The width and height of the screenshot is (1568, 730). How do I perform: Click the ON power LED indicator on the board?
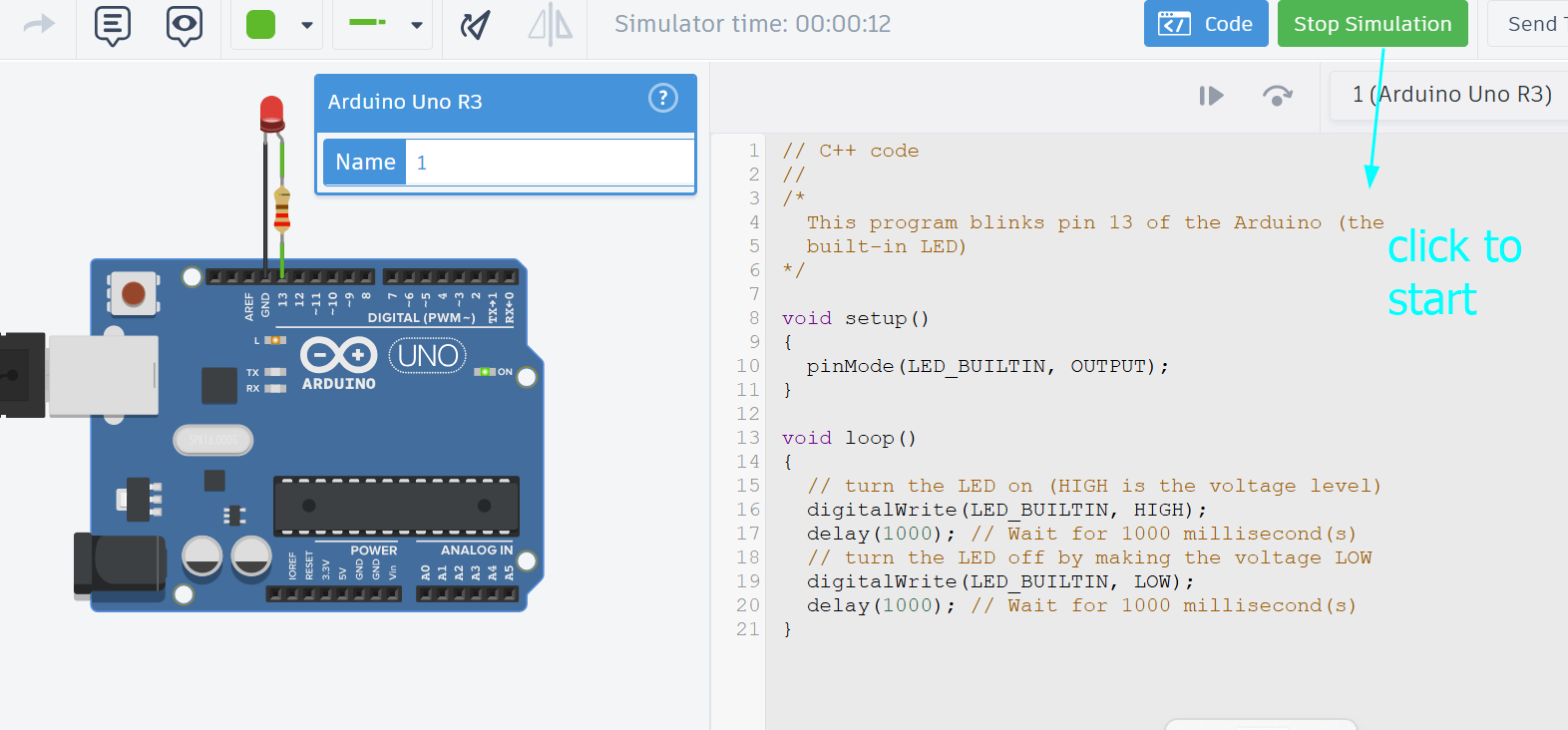click(485, 372)
